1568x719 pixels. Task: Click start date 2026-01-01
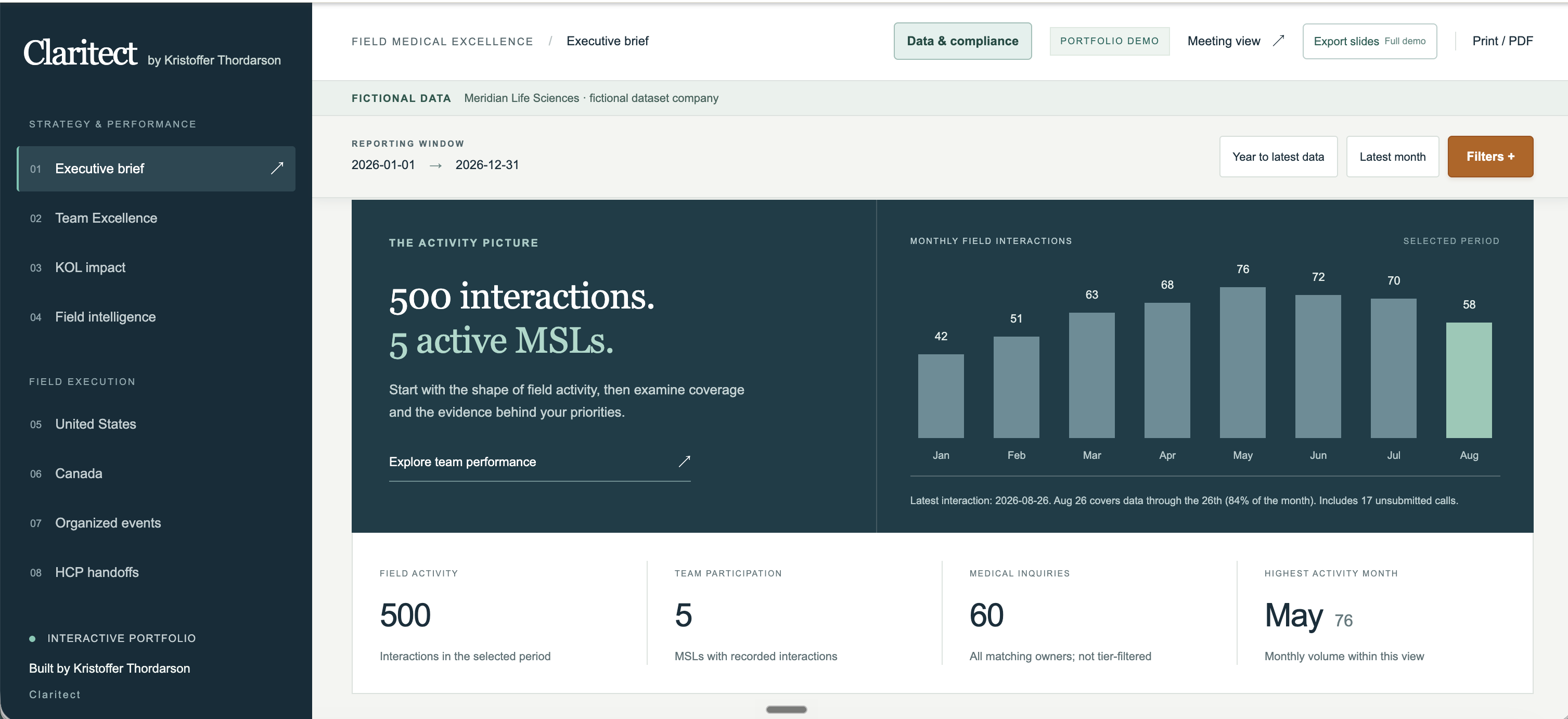[383, 165]
